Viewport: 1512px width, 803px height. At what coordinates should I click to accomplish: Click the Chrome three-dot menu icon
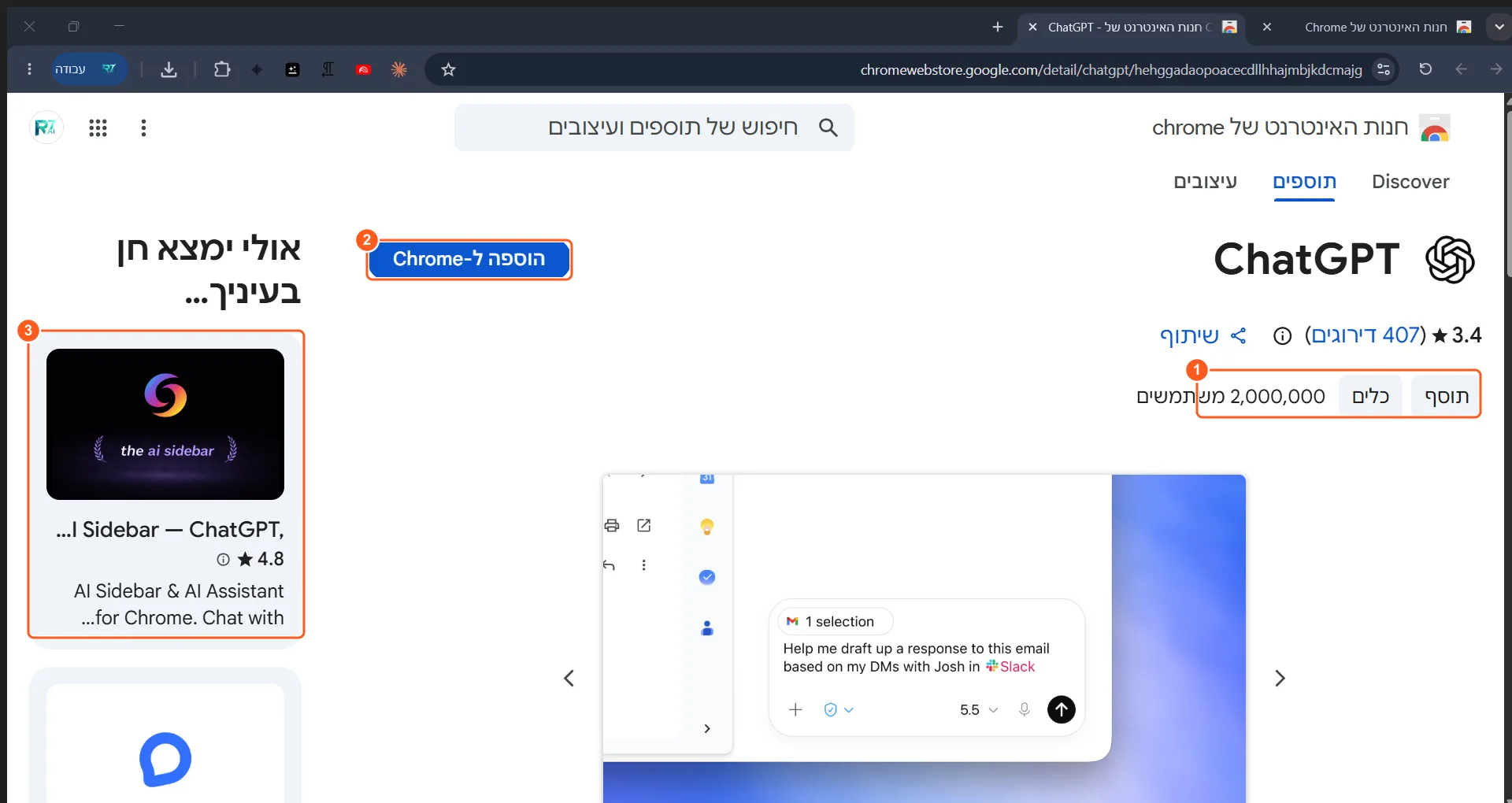29,69
